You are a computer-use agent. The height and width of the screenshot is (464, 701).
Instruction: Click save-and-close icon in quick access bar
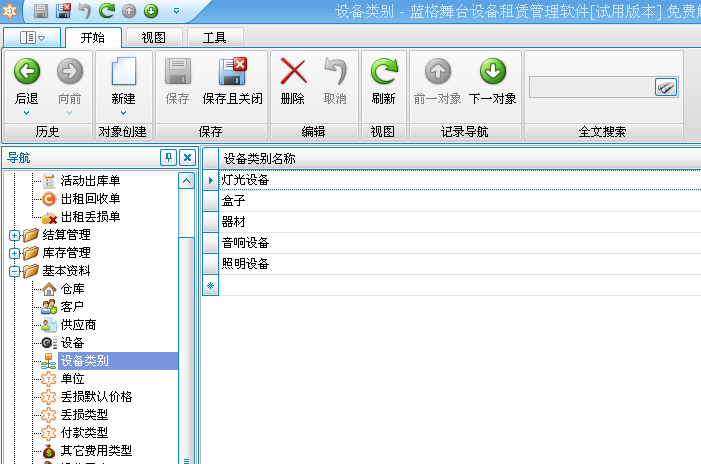[x=63, y=11]
